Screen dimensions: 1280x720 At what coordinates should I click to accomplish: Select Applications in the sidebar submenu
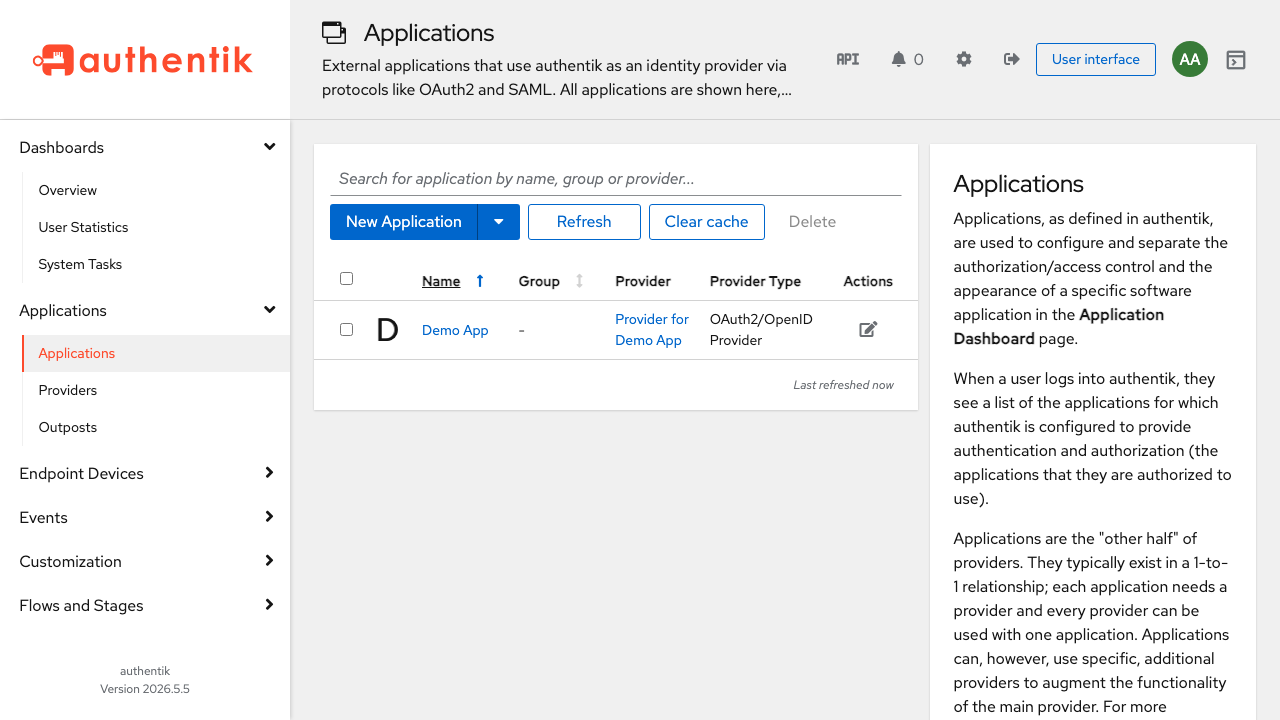coord(156,353)
